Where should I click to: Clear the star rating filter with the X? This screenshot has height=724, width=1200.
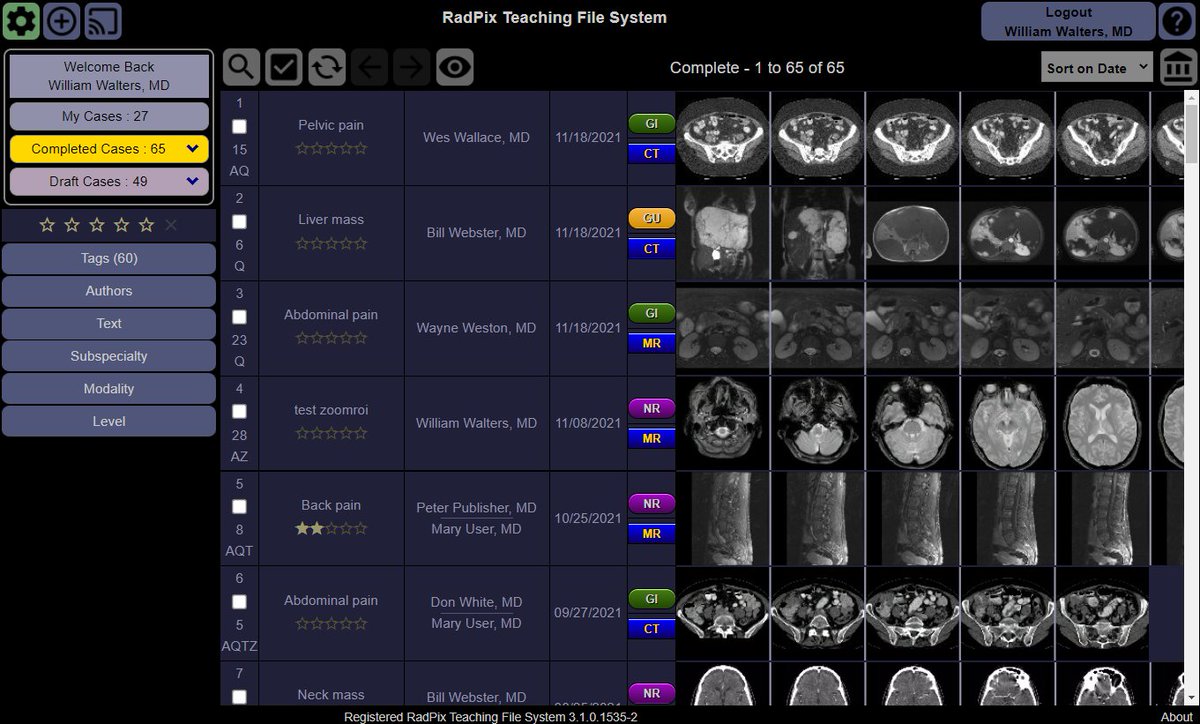pos(171,225)
